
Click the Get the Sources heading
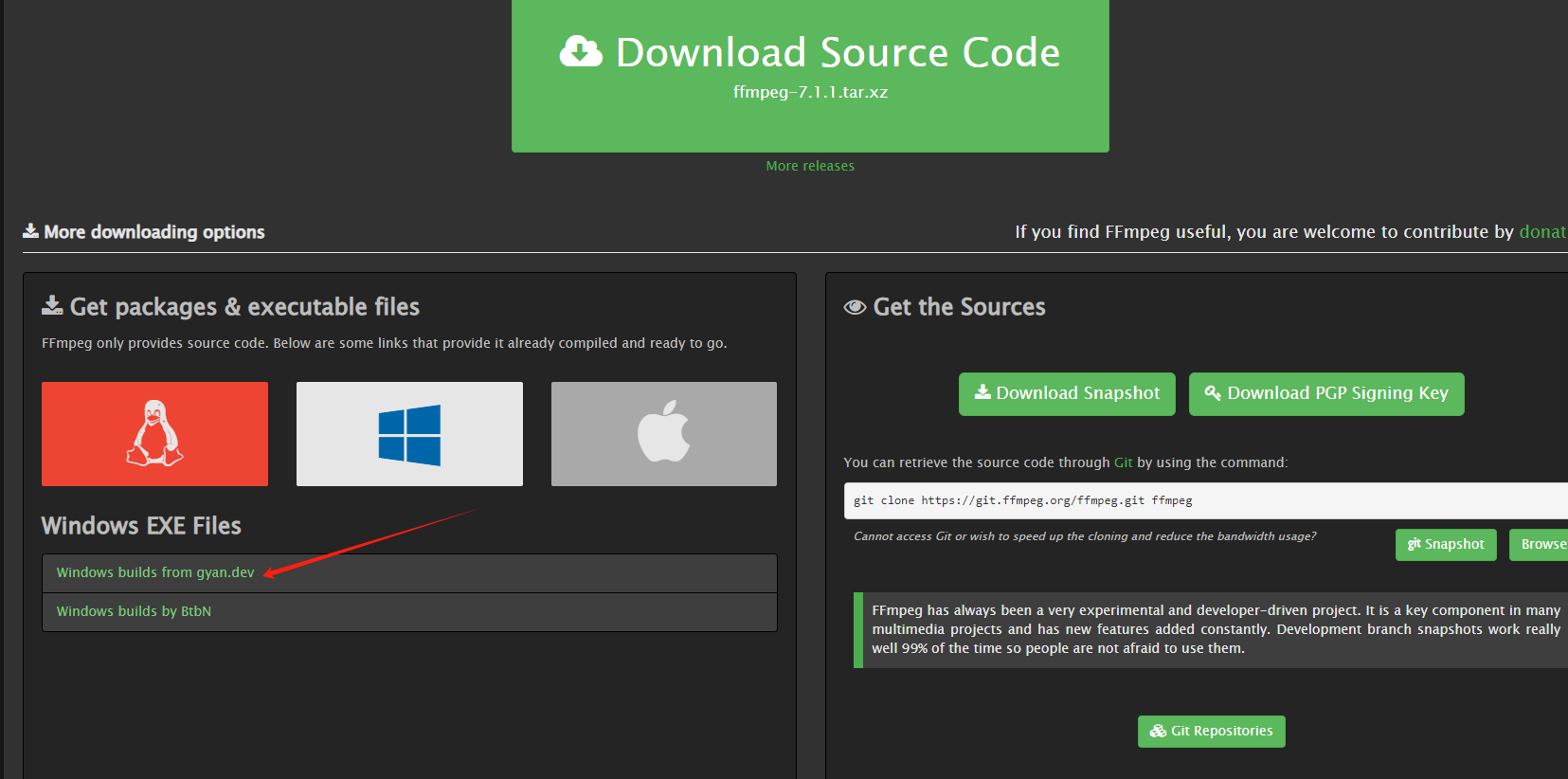tap(960, 307)
